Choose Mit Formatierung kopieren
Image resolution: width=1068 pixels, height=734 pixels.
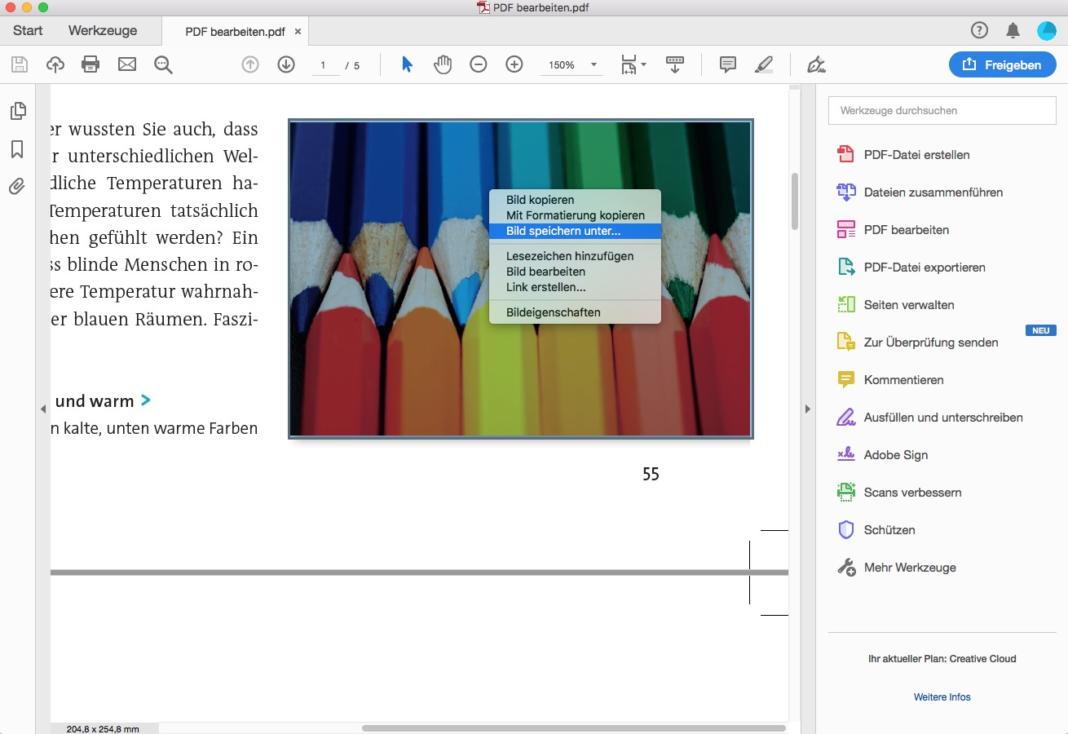575,215
